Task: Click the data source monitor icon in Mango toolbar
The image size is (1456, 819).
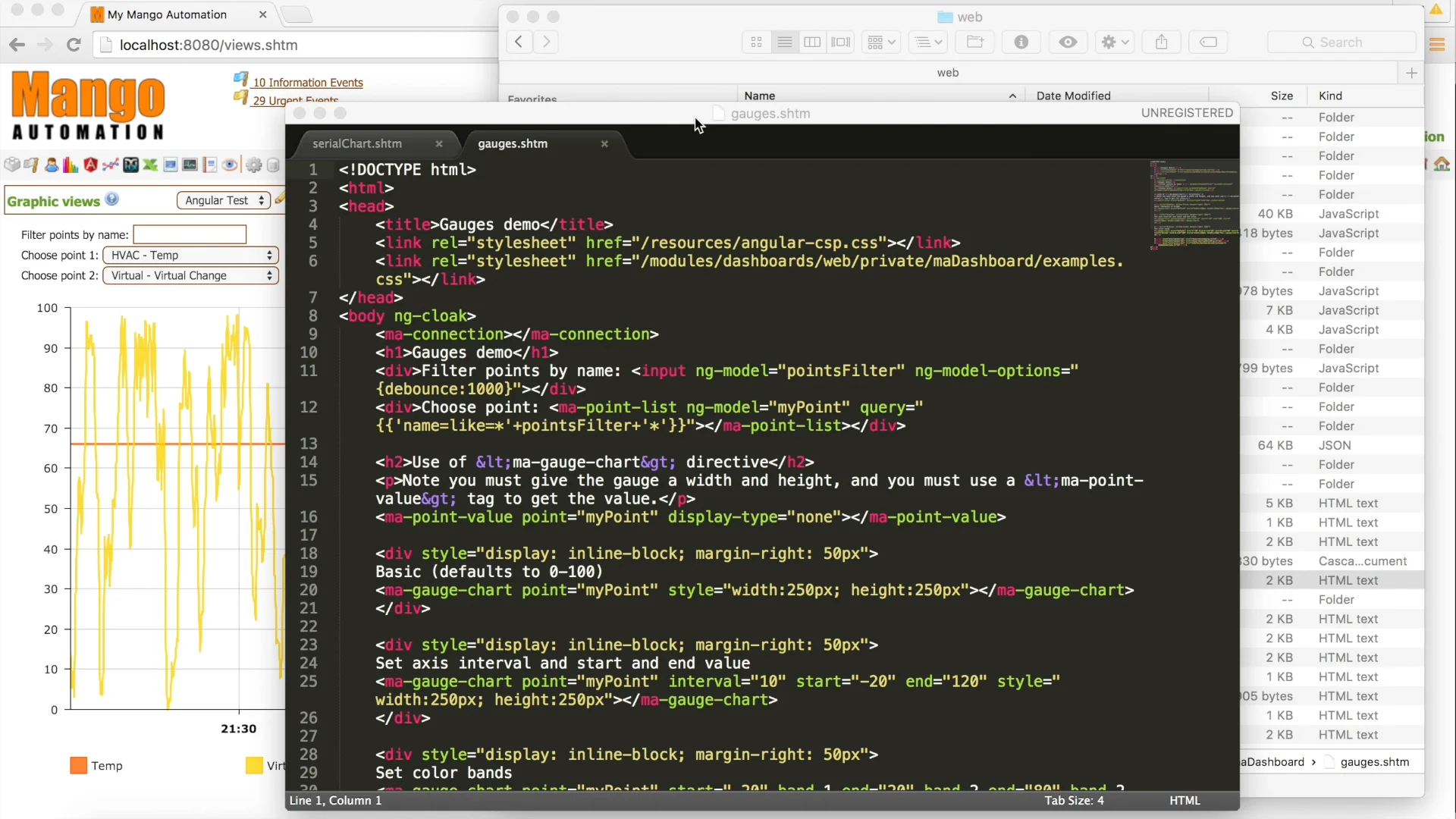Action: 190,165
